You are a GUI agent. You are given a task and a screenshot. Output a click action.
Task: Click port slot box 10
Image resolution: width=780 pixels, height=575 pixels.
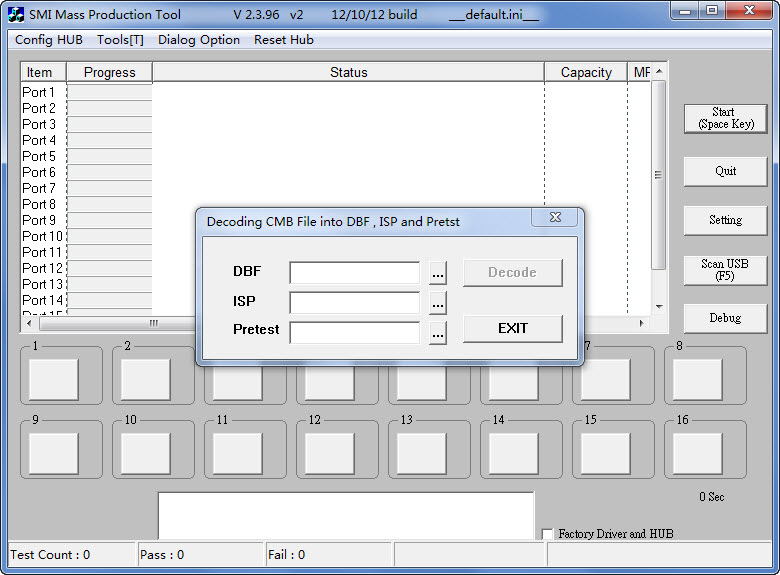coord(146,453)
